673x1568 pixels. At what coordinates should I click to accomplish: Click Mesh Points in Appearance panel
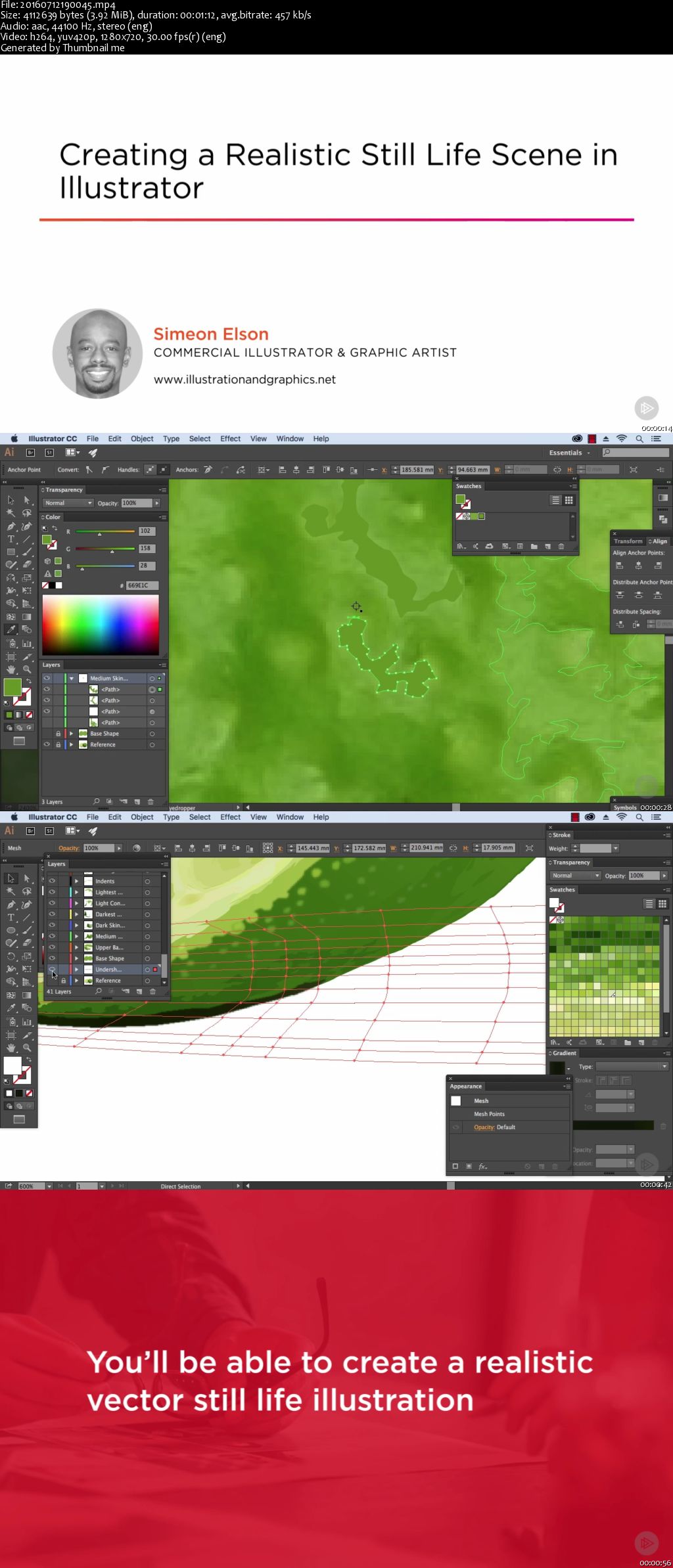[x=489, y=1114]
